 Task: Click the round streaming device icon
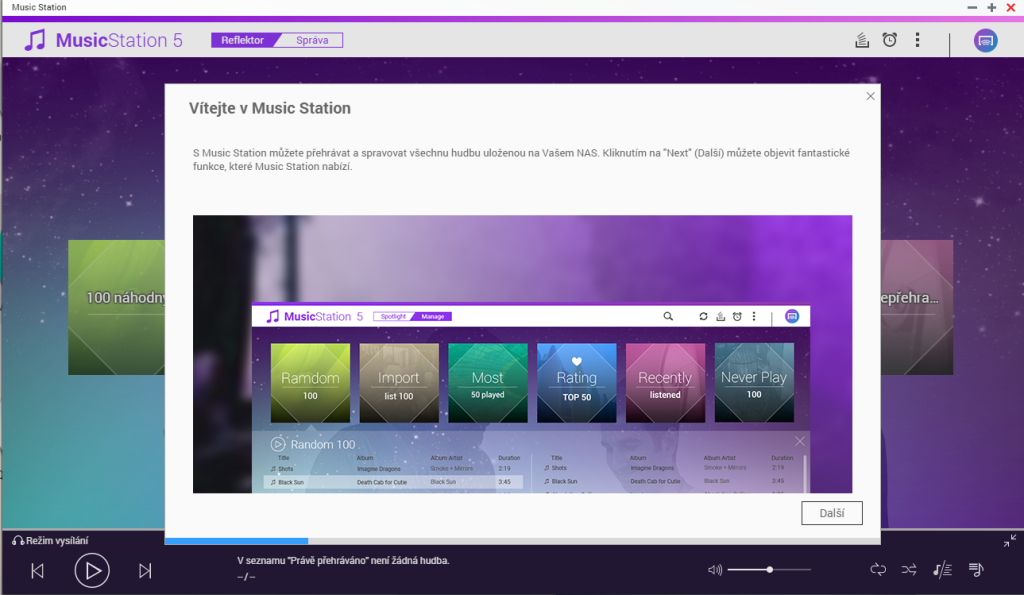pos(985,40)
